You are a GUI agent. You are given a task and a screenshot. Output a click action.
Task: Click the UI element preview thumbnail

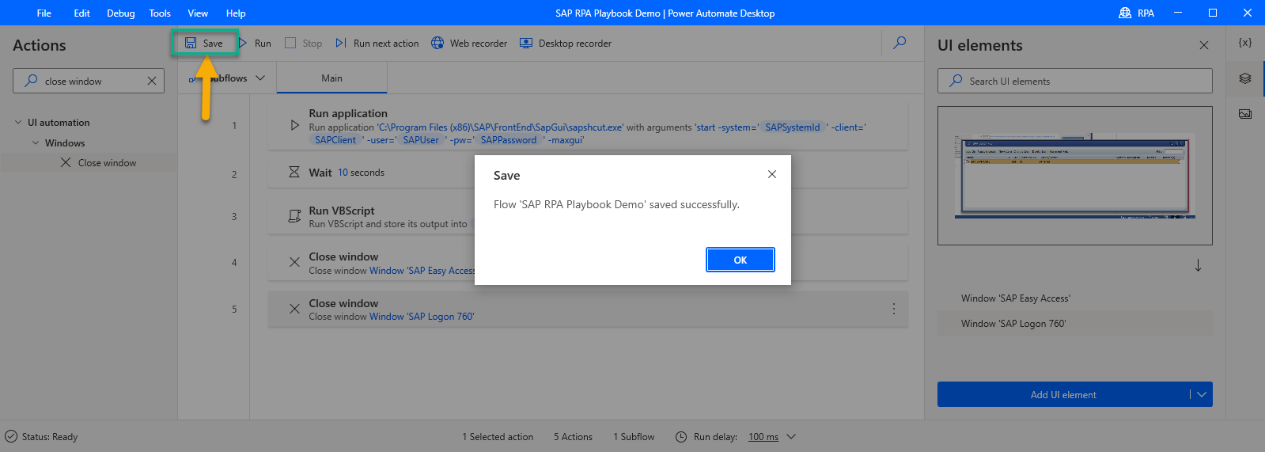[x=1075, y=176]
